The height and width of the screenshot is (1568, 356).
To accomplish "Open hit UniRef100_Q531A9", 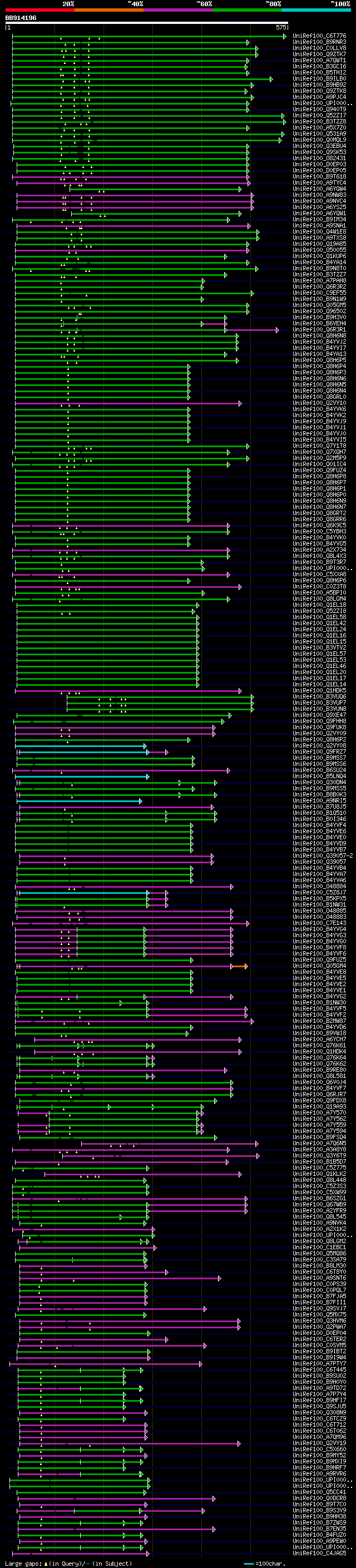I will pos(319,134).
